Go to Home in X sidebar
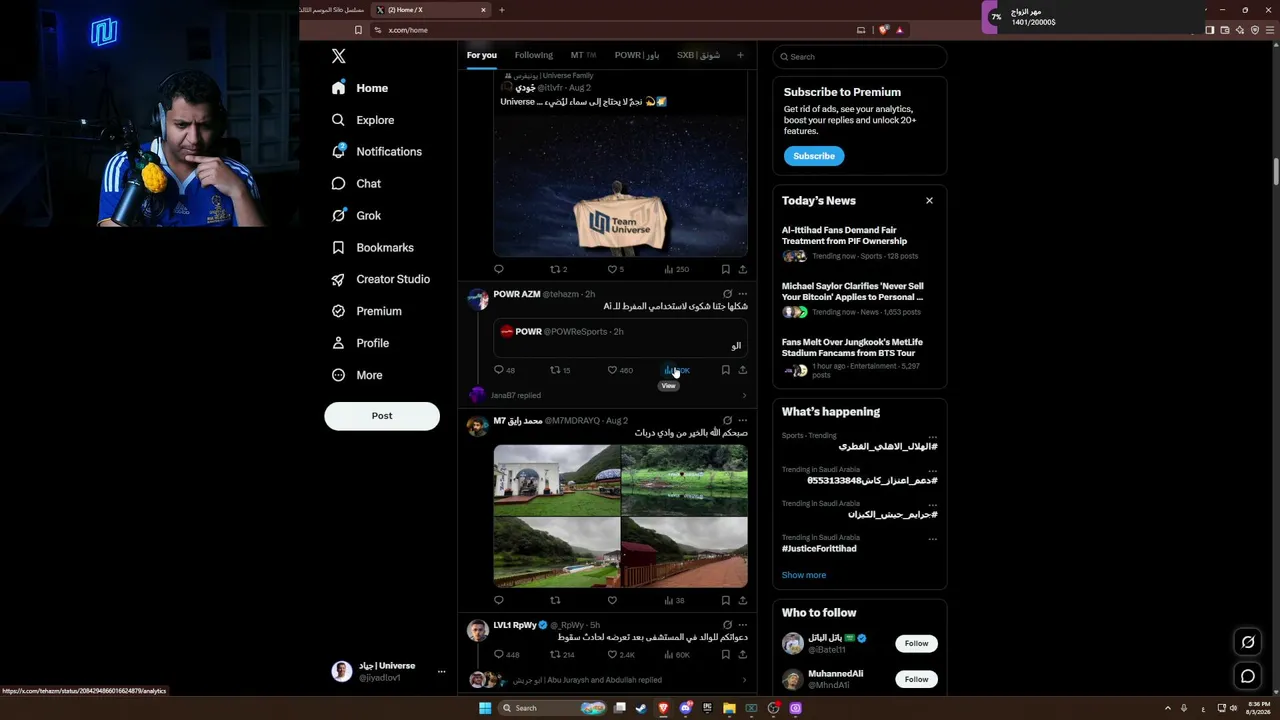 tap(360, 88)
